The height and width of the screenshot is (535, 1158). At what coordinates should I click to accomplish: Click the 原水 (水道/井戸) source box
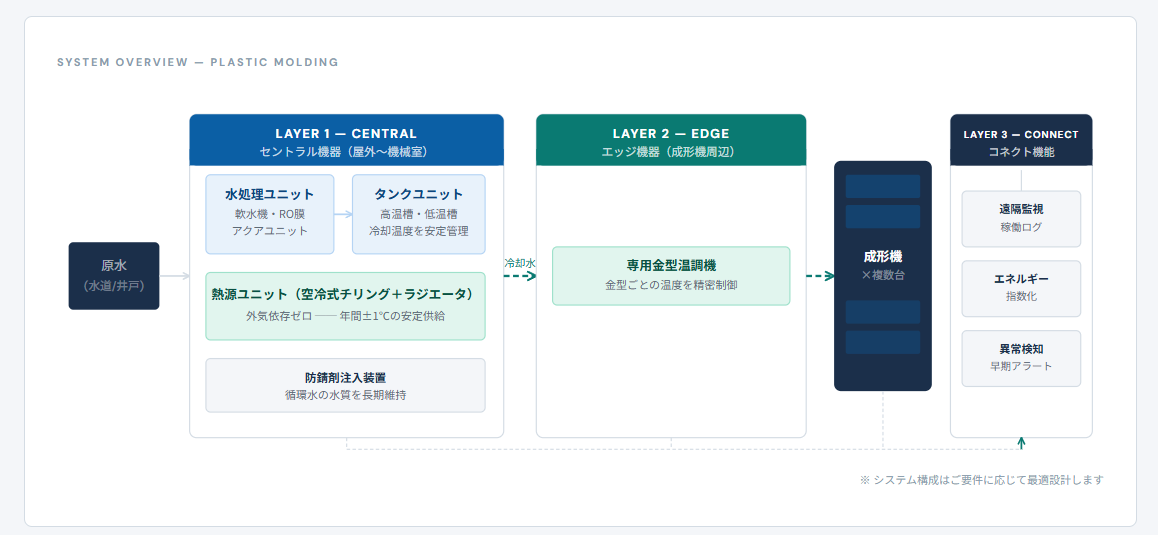[114, 276]
